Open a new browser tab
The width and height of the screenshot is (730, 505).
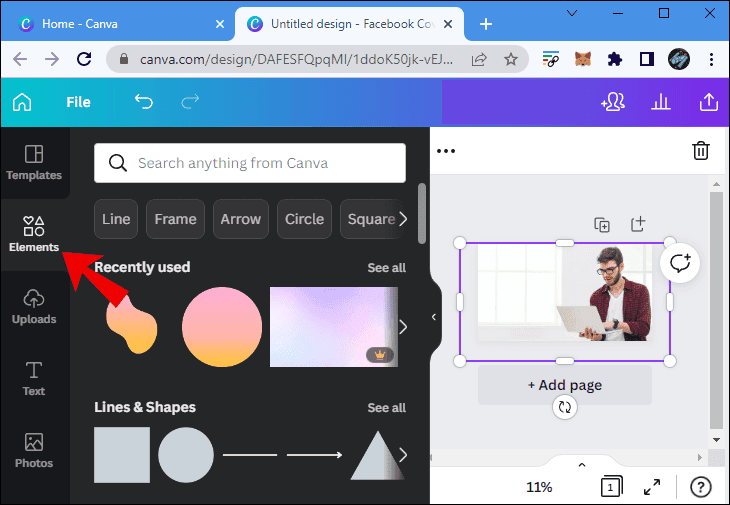click(x=486, y=24)
